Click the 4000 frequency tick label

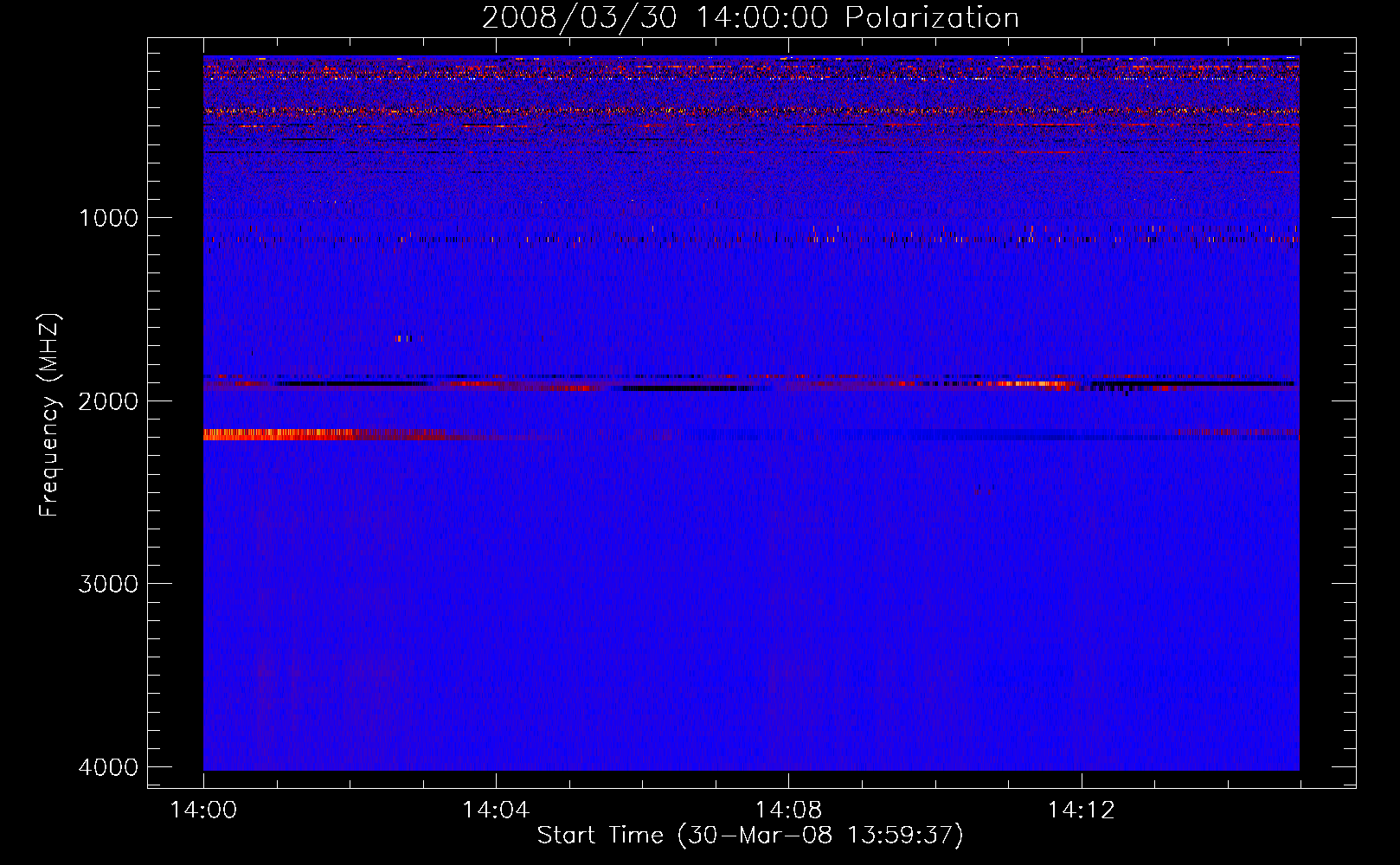click(108, 767)
